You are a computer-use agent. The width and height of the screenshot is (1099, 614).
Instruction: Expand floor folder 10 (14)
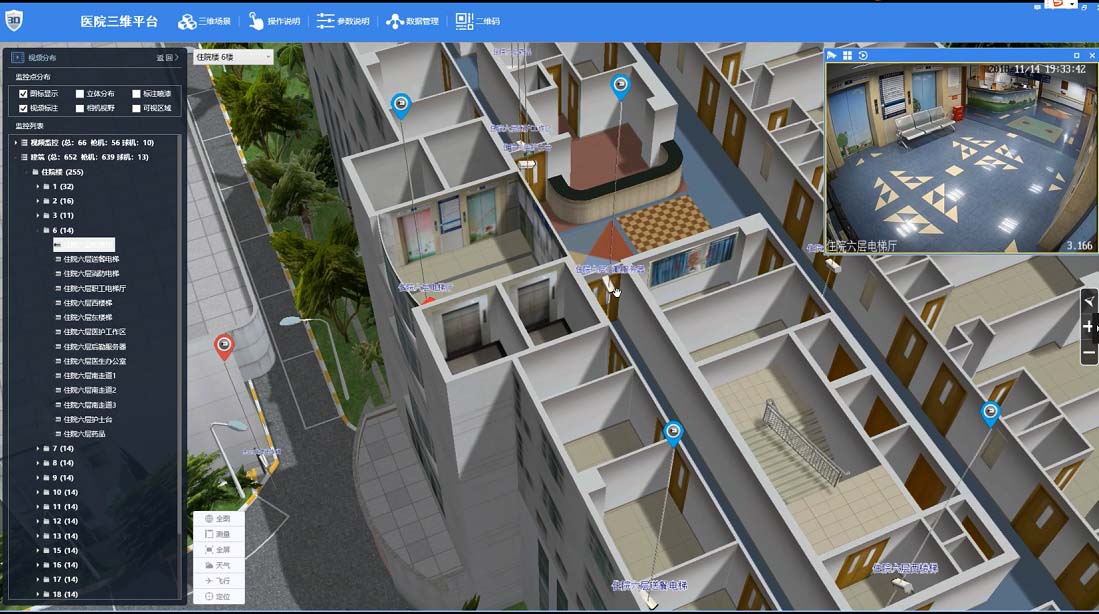click(x=38, y=493)
